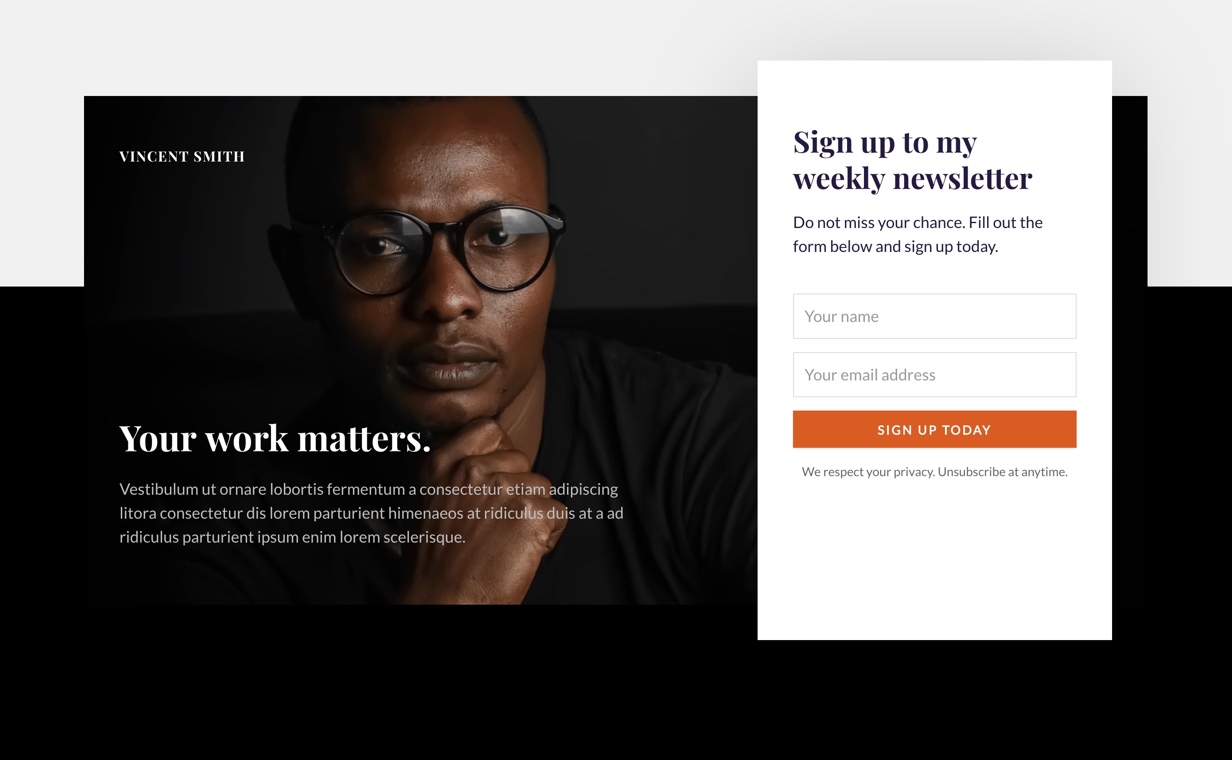Click the 'Do not miss your chance' paragraph
The width and height of the screenshot is (1232, 760).
(918, 234)
